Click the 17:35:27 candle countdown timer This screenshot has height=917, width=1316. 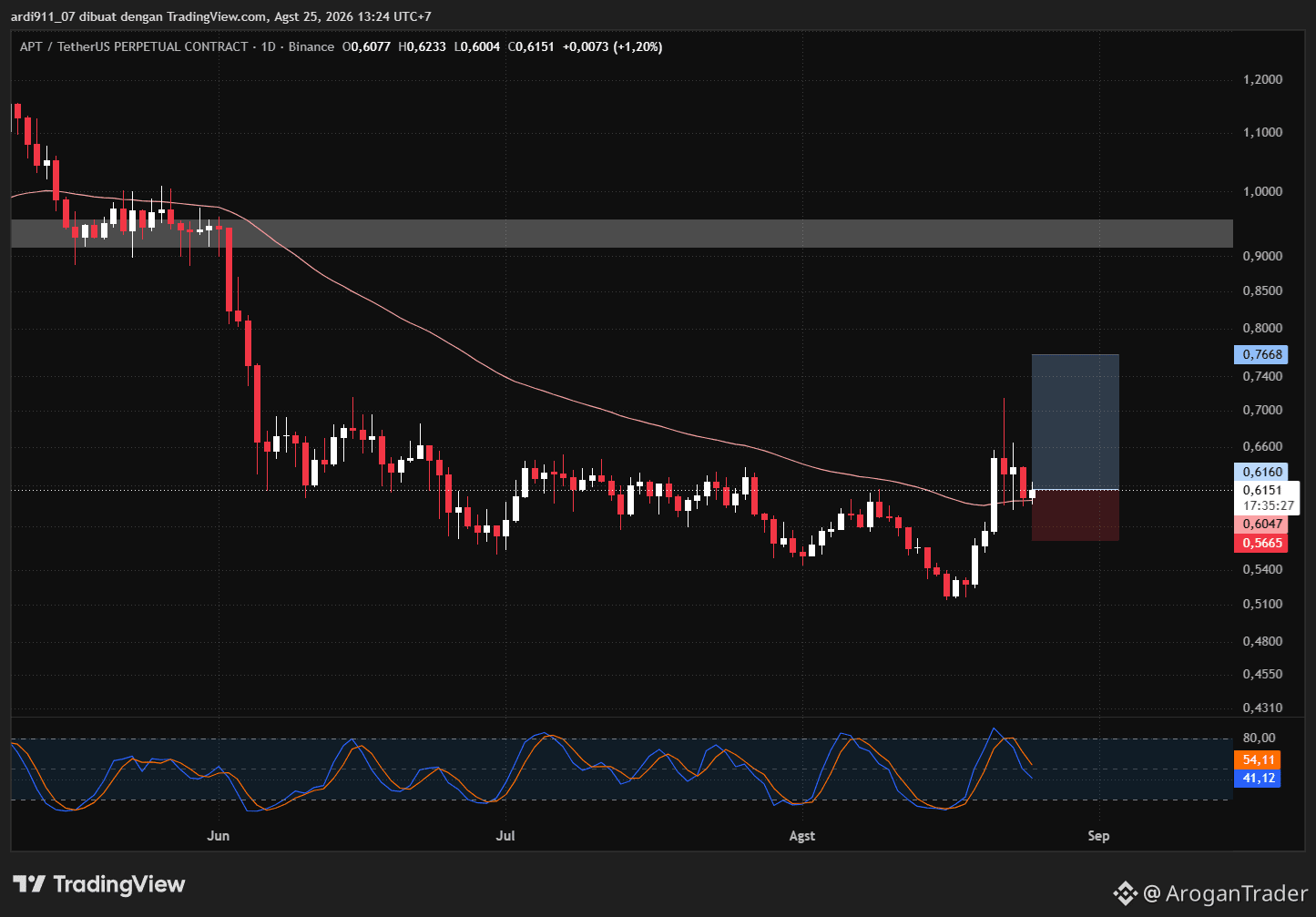[x=1268, y=505]
